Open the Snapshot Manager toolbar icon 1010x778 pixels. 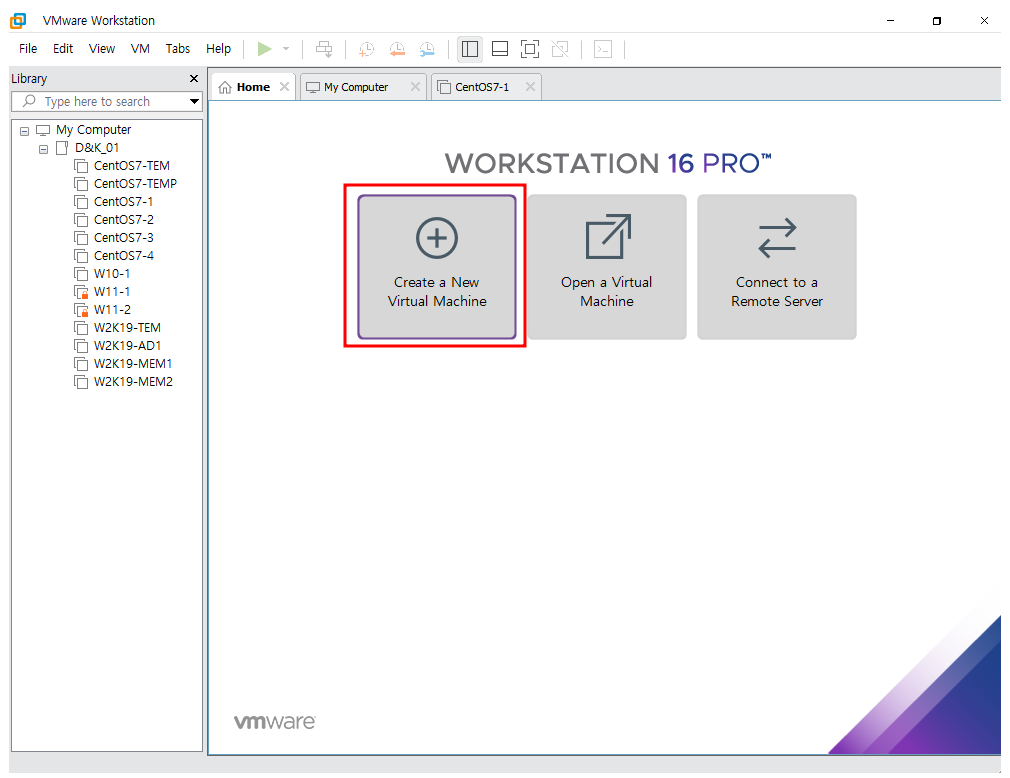(x=427, y=49)
